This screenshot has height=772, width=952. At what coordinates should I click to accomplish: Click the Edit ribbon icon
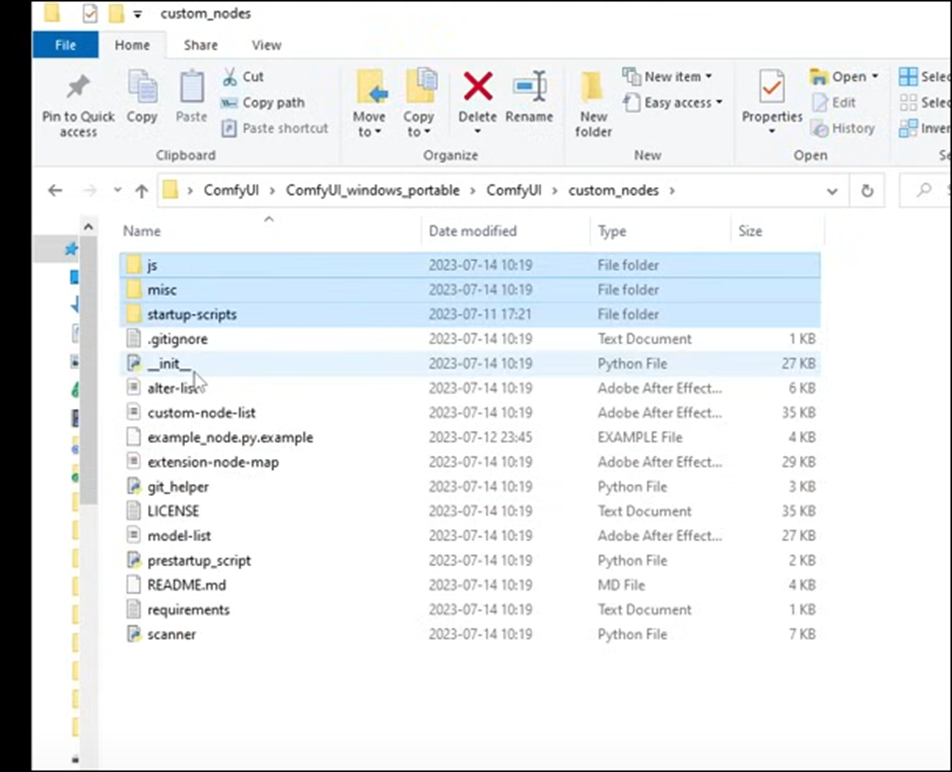(x=820, y=103)
